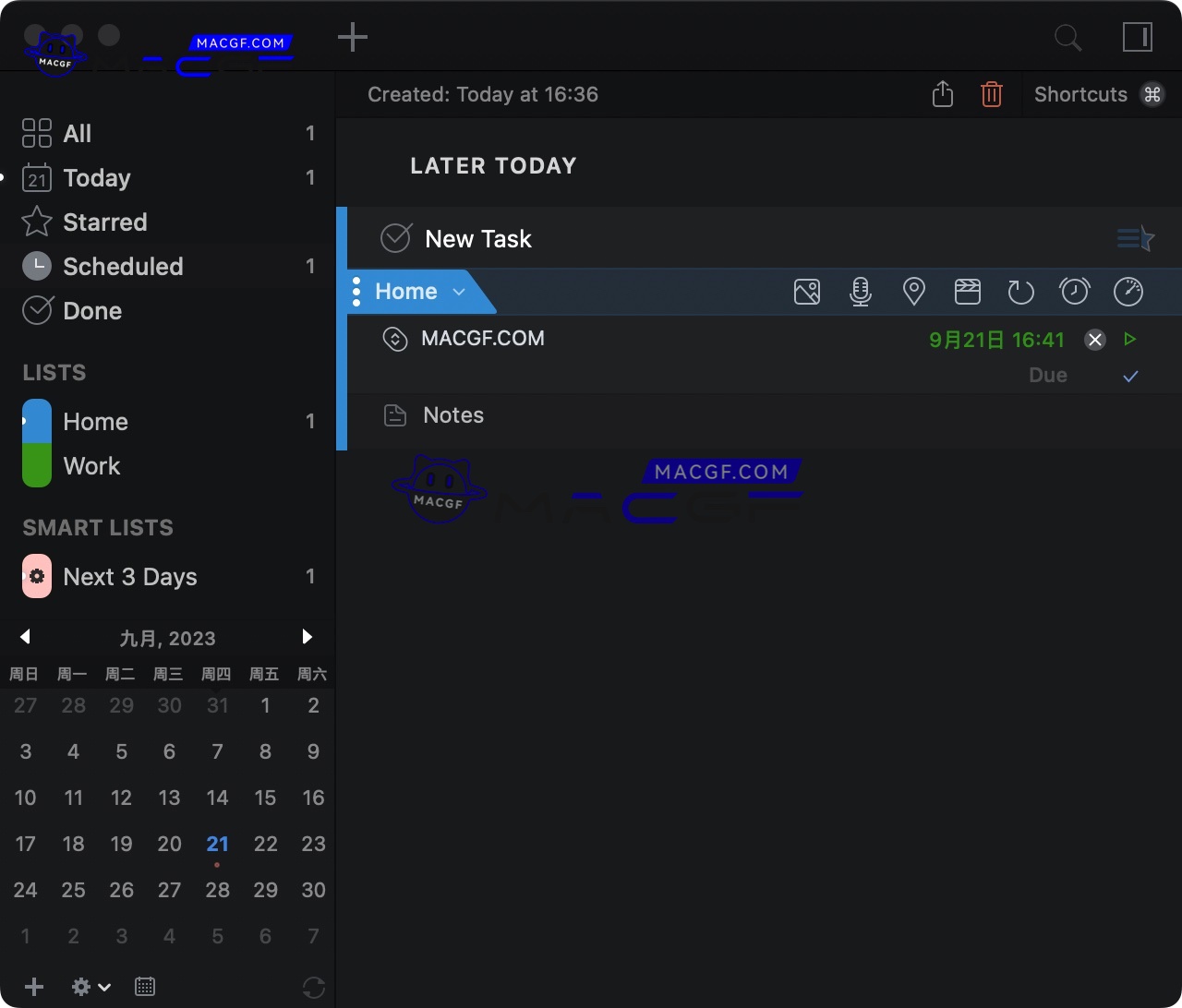Open the Today list in sidebar
The width and height of the screenshot is (1182, 1008).
[x=97, y=177]
